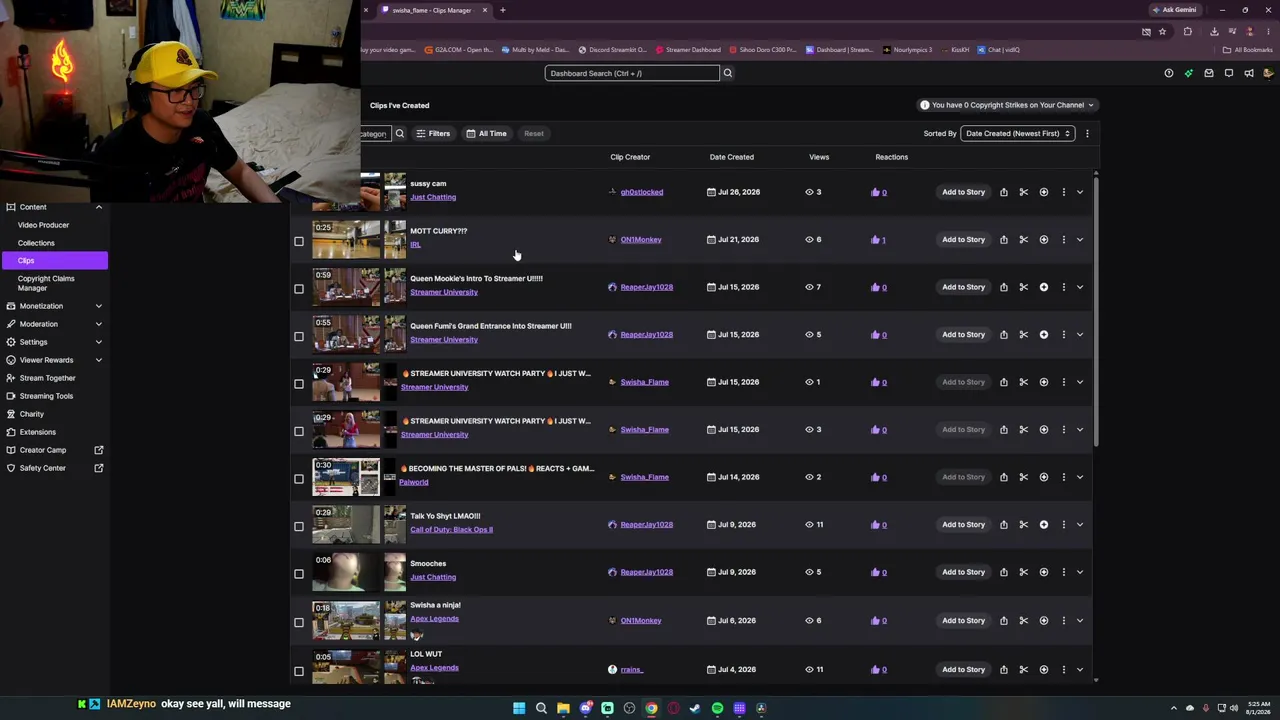This screenshot has width=1280, height=720.
Task: Open the Help icon in the dashboard header
Action: [1169, 73]
